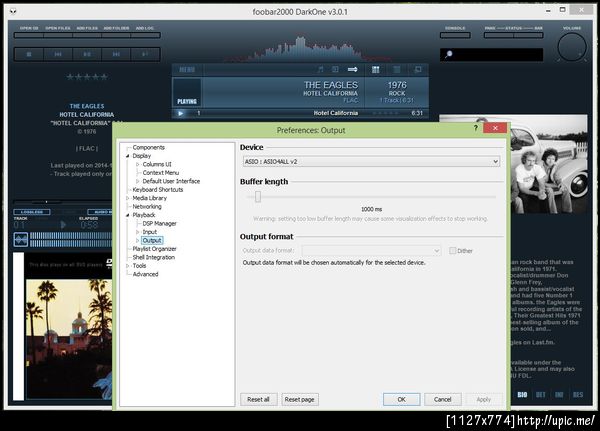Click the playback order arrow icon
Screen dimensions: 600x431
(352, 69)
